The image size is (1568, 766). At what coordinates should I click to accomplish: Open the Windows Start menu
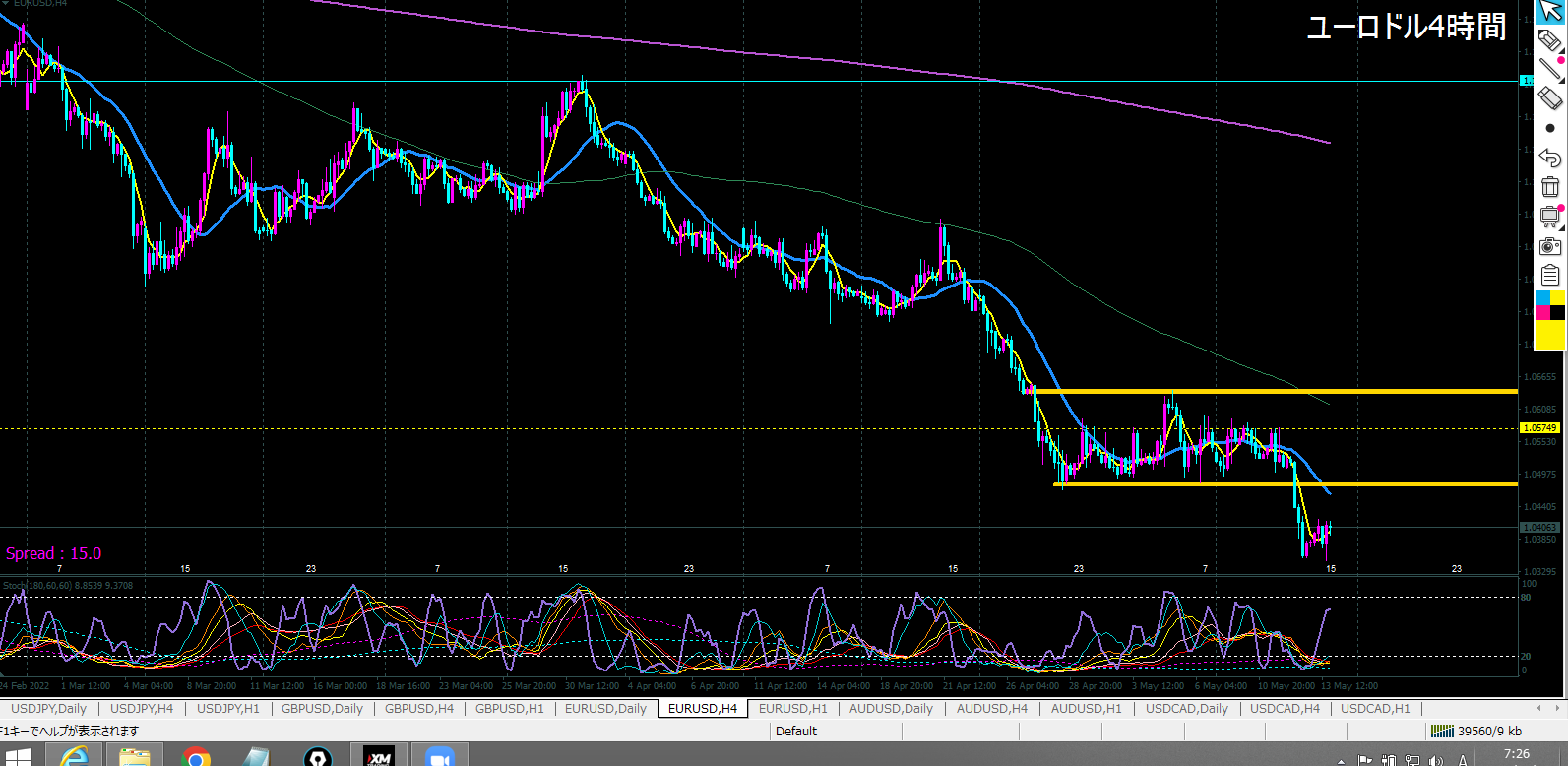[19, 756]
